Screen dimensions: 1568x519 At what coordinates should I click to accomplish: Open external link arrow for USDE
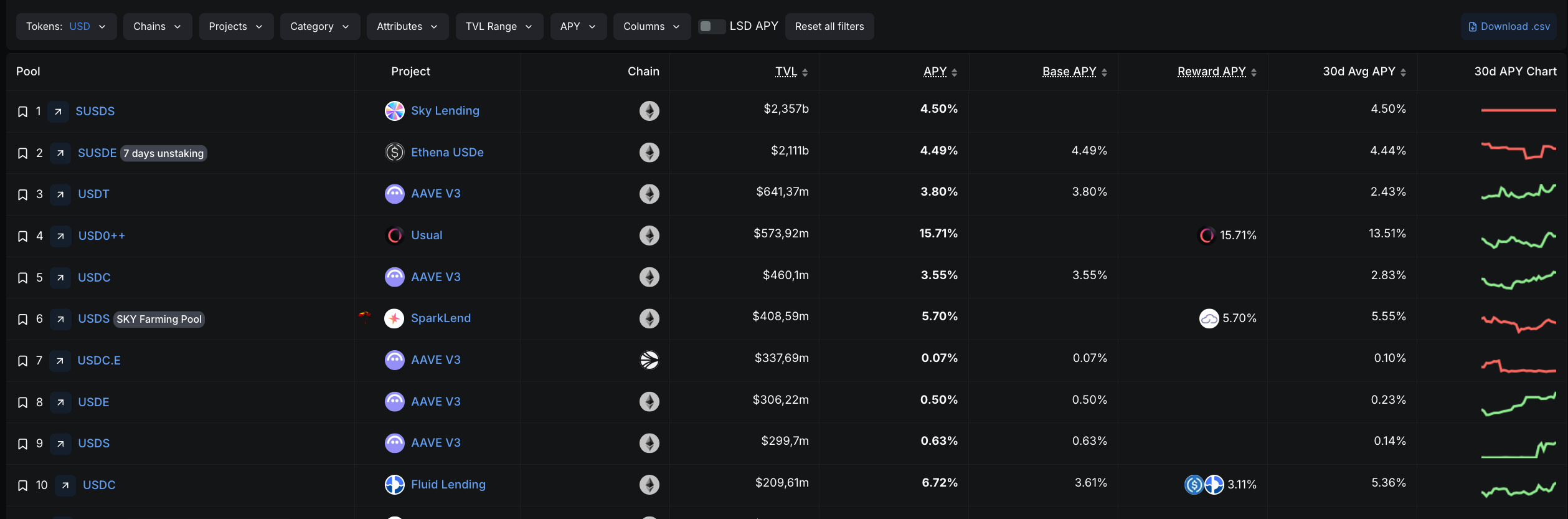coord(60,402)
